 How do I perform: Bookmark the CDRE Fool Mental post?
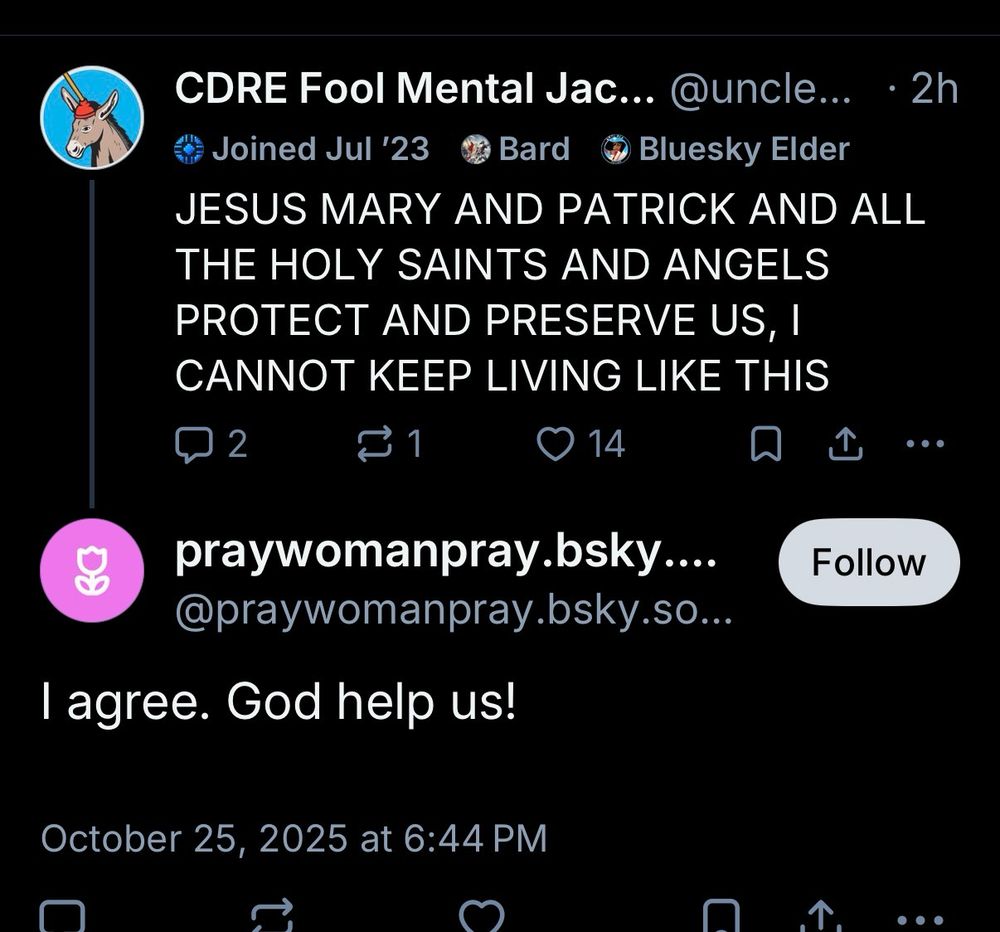(x=765, y=443)
